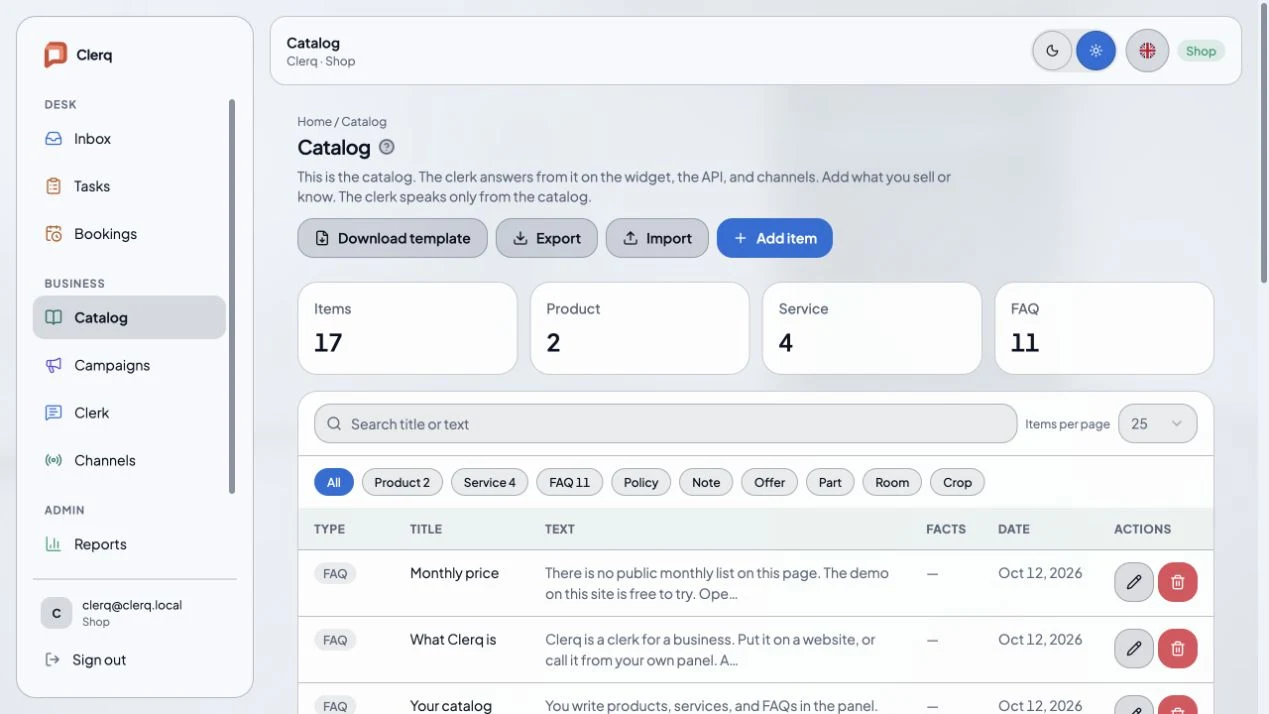Image resolution: width=1269 pixels, height=714 pixels.
Task: Click the TITLE column header
Action: pos(426,529)
